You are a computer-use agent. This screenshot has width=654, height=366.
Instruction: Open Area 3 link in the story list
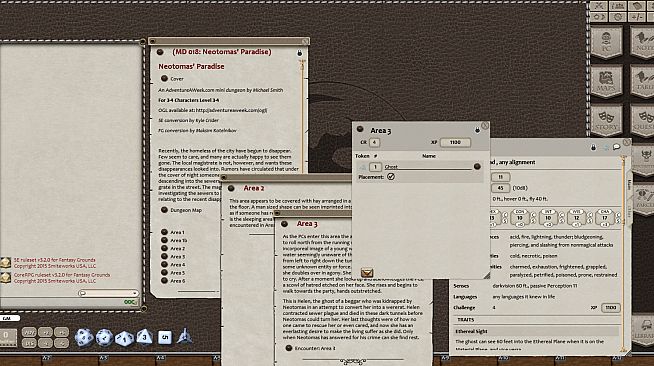[x=164, y=256]
